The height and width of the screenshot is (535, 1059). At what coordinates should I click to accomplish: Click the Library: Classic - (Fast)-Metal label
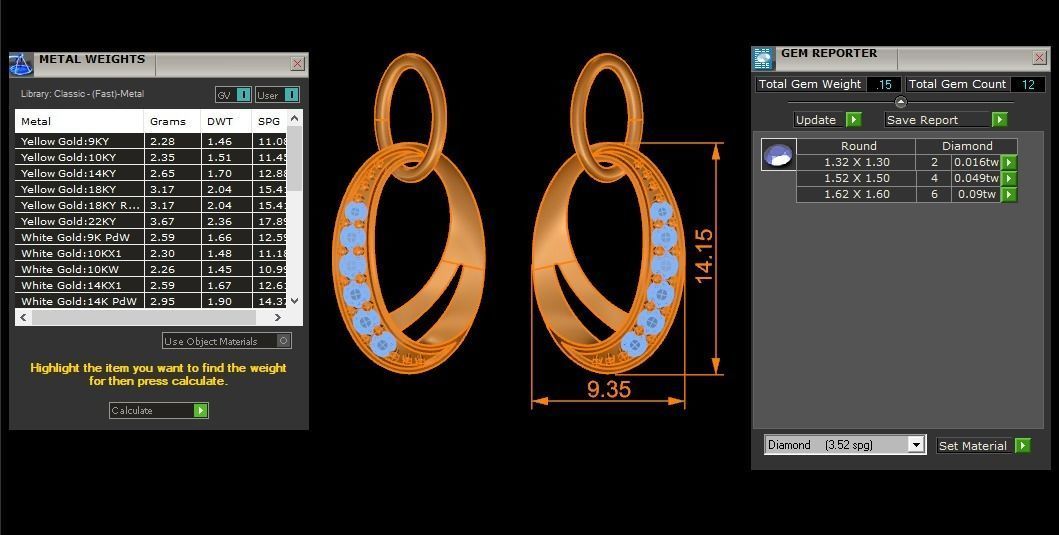tap(82, 94)
